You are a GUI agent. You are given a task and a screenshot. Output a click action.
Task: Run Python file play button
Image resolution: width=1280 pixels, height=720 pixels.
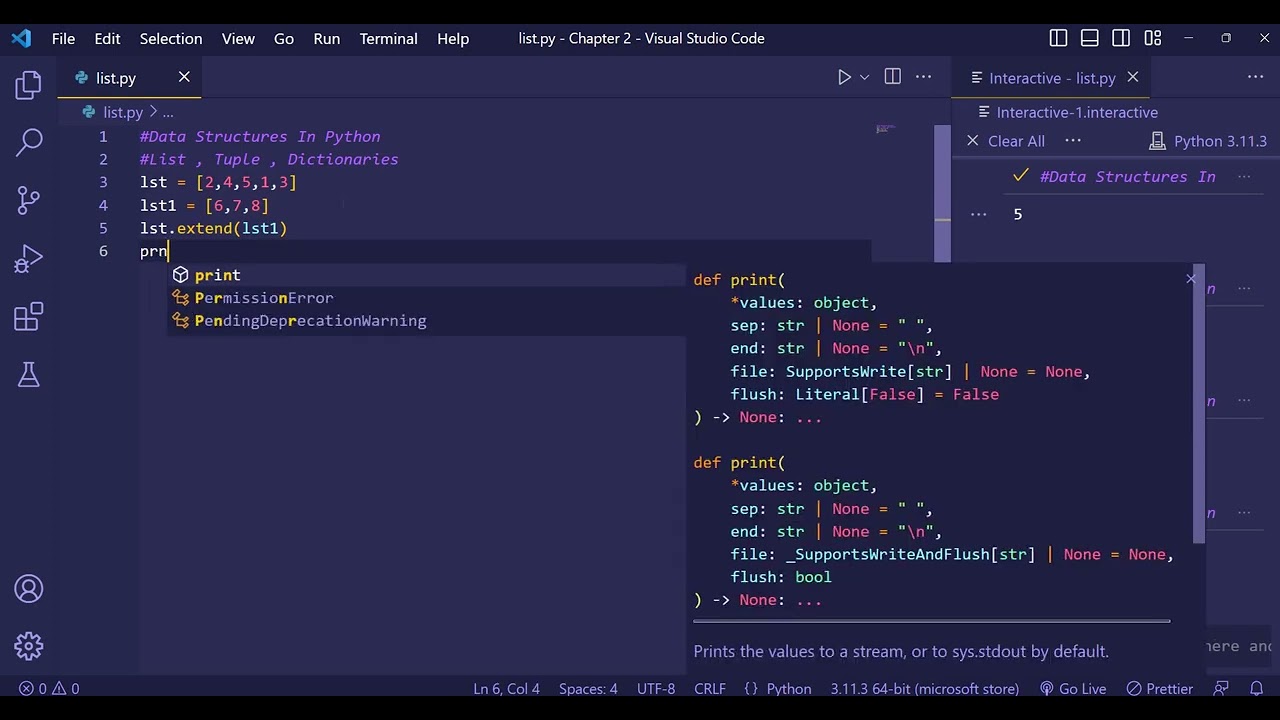[x=844, y=77]
